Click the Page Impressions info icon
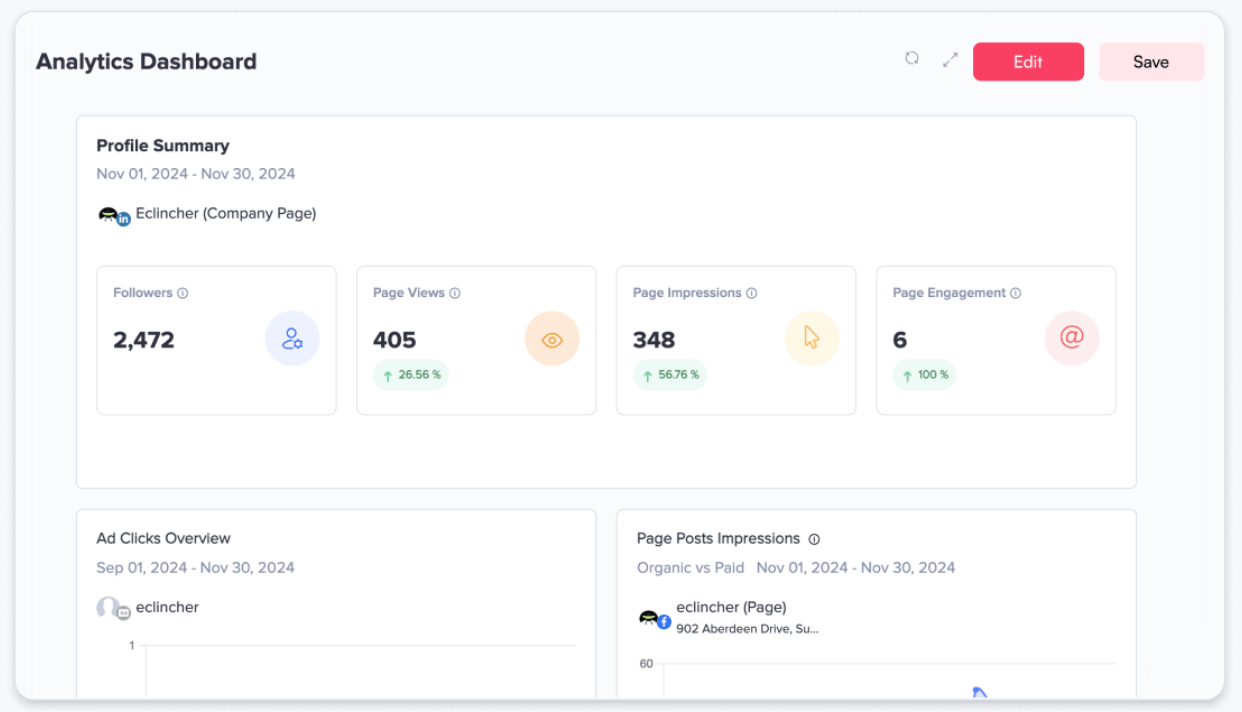Viewport: 1242px width, 712px height. point(752,293)
